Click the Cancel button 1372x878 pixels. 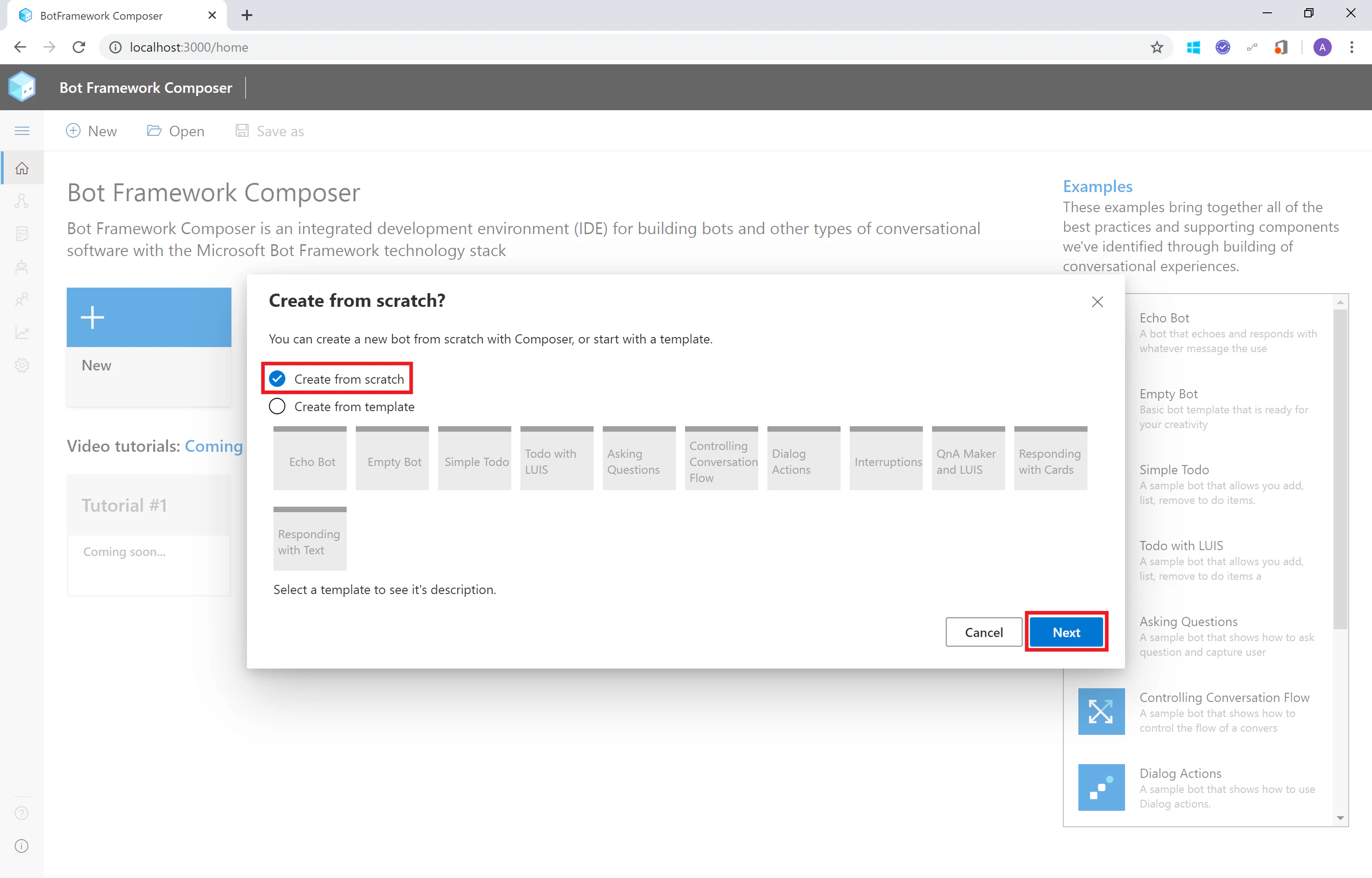[x=983, y=632]
